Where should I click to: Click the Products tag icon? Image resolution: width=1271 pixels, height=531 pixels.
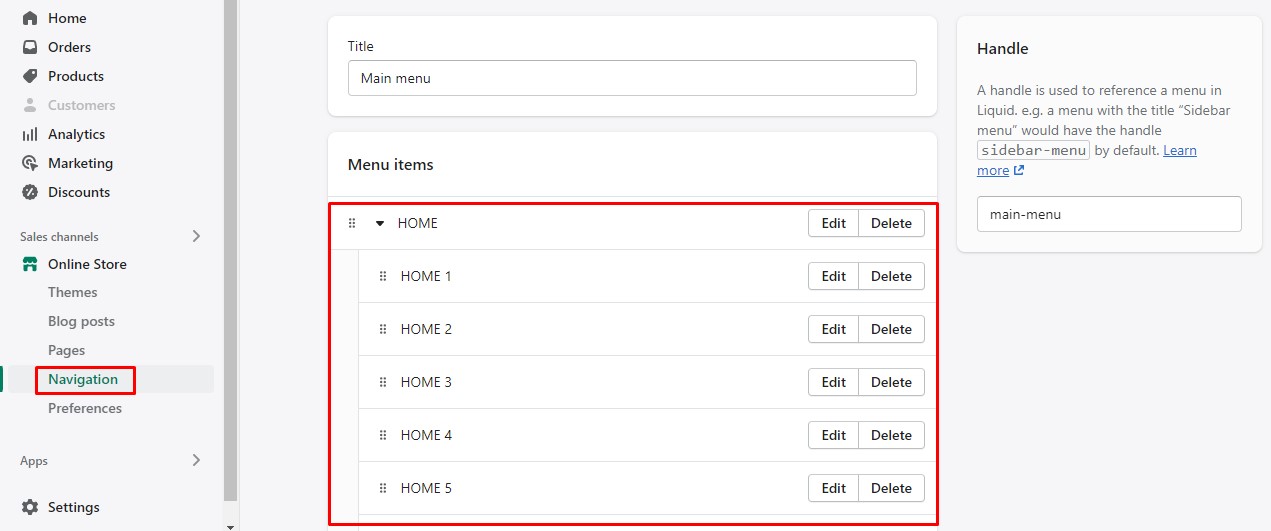(x=30, y=76)
